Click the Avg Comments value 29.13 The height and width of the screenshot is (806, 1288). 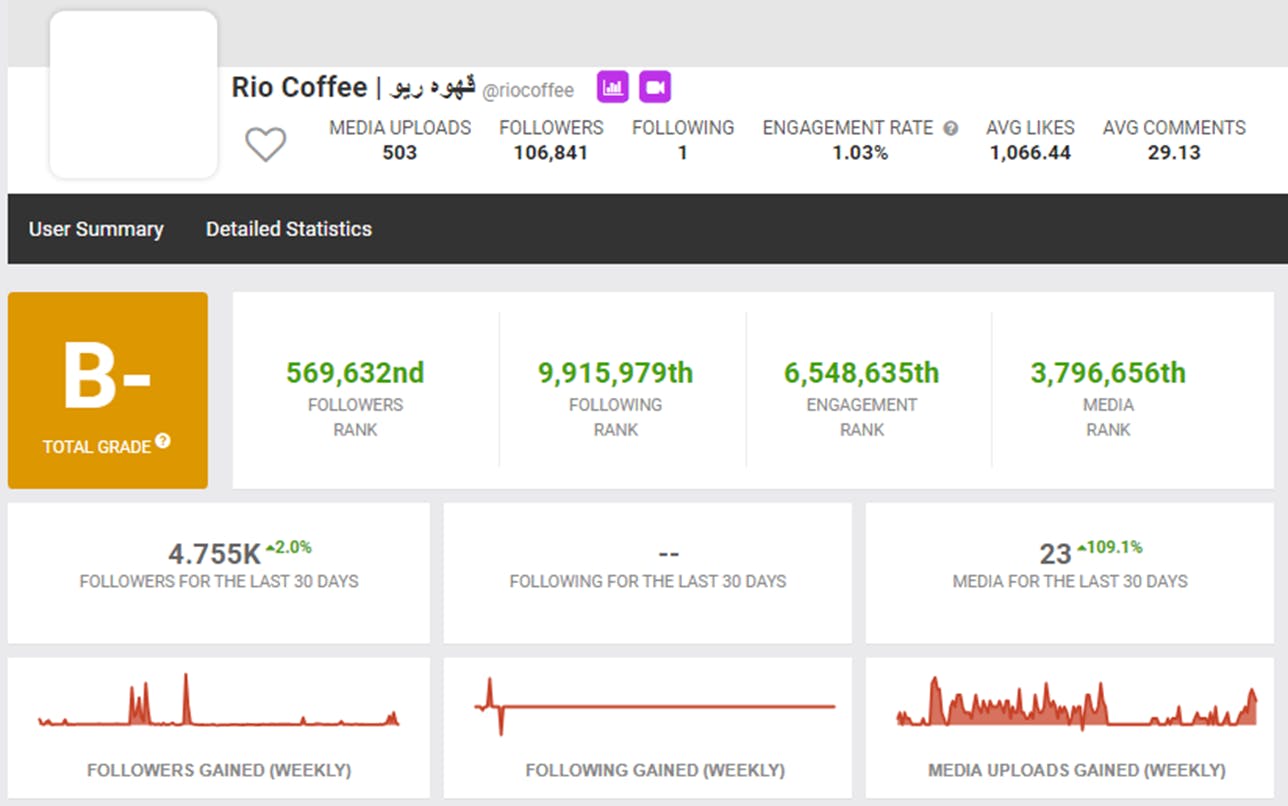pos(1174,153)
